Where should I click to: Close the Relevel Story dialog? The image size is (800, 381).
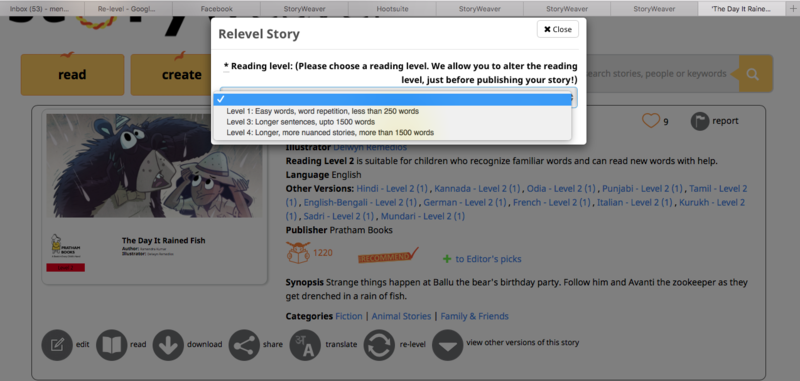coord(558,29)
